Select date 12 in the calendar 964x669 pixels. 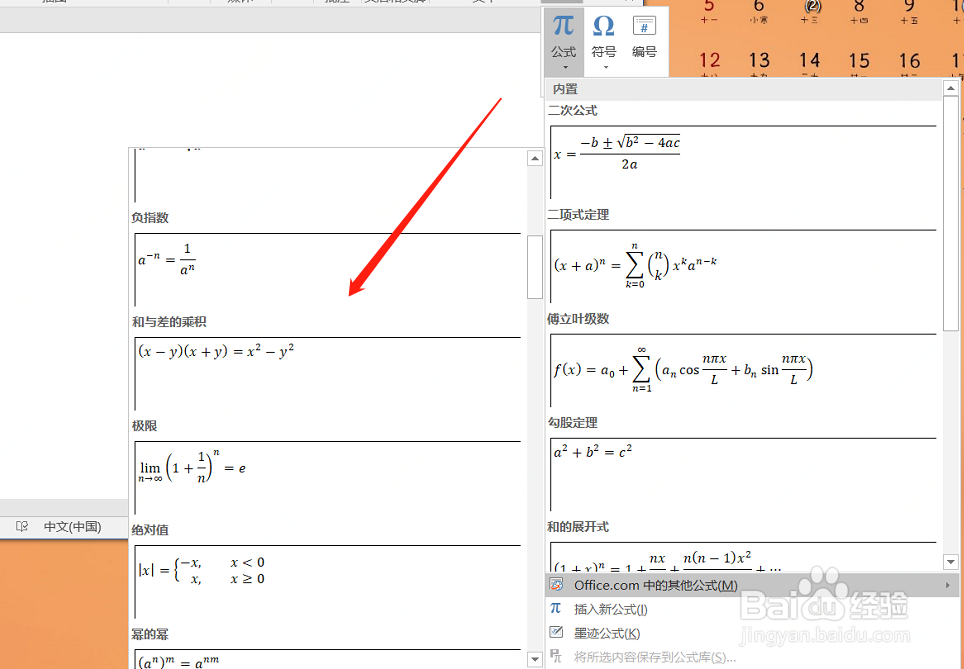click(x=709, y=60)
